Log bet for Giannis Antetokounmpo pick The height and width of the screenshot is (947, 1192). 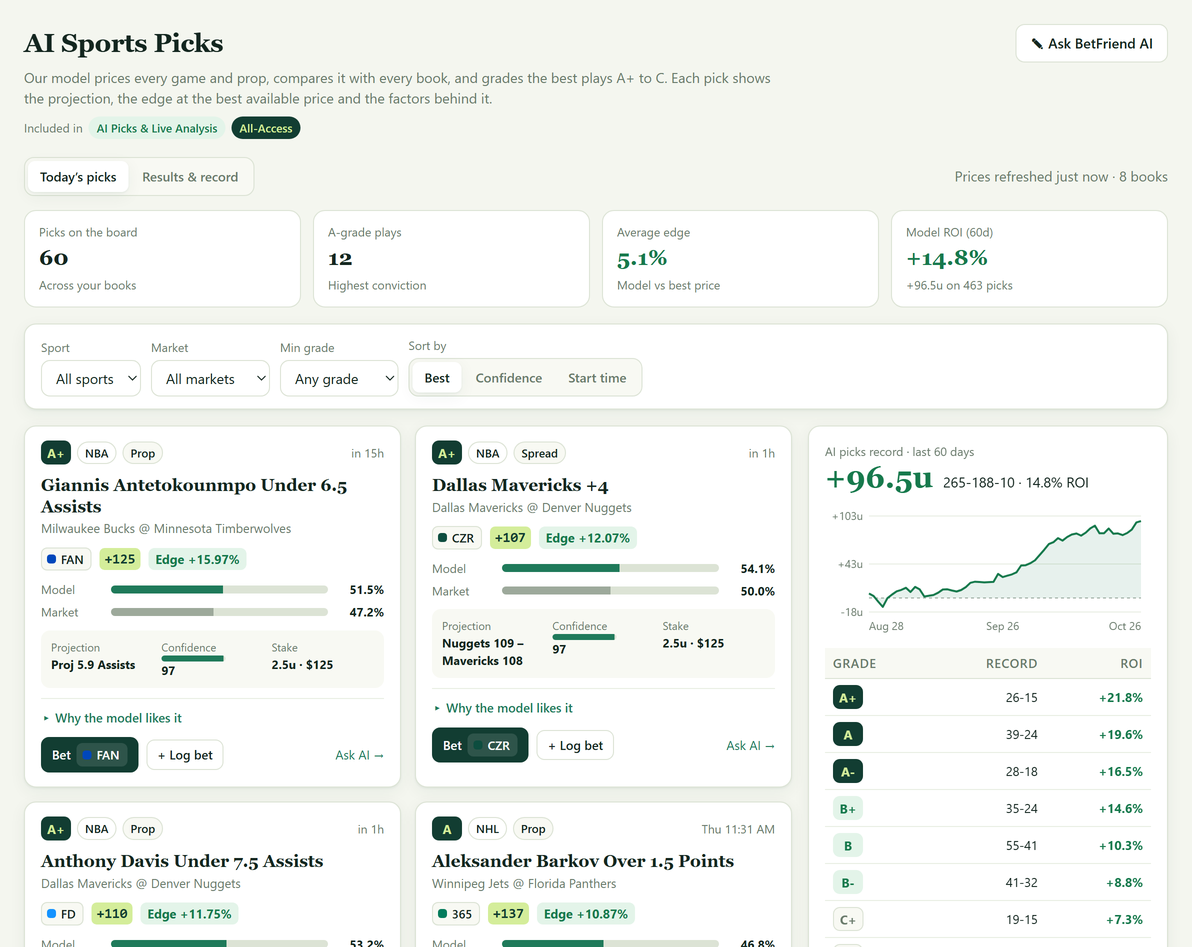pos(185,755)
